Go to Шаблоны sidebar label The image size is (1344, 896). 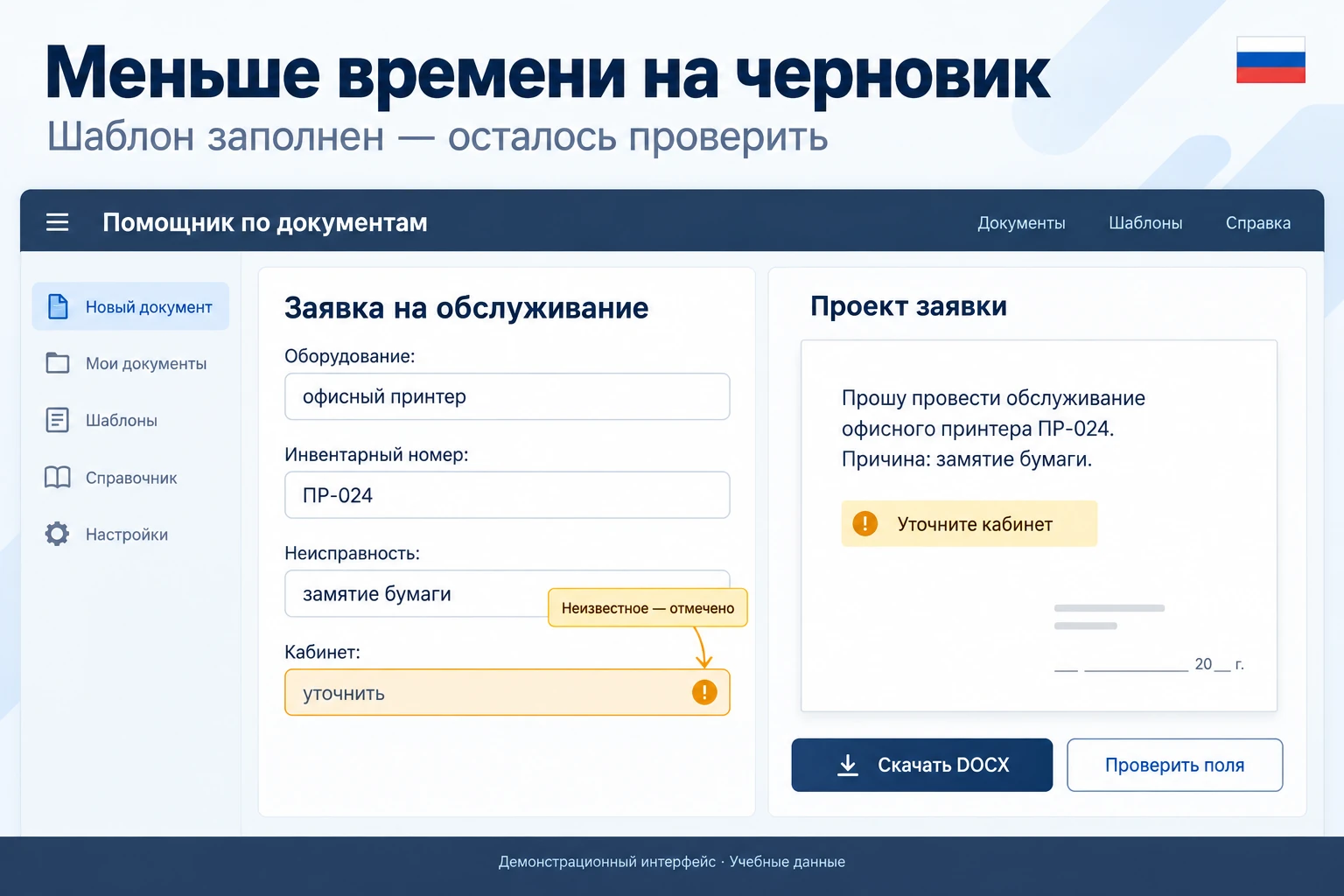click(122, 420)
